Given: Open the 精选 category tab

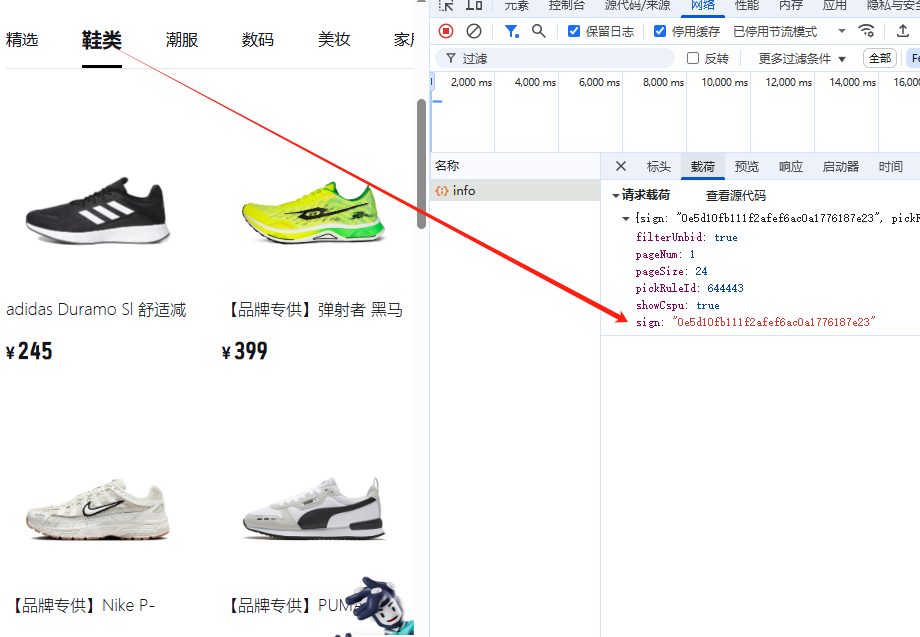Looking at the screenshot, I should coord(22,40).
